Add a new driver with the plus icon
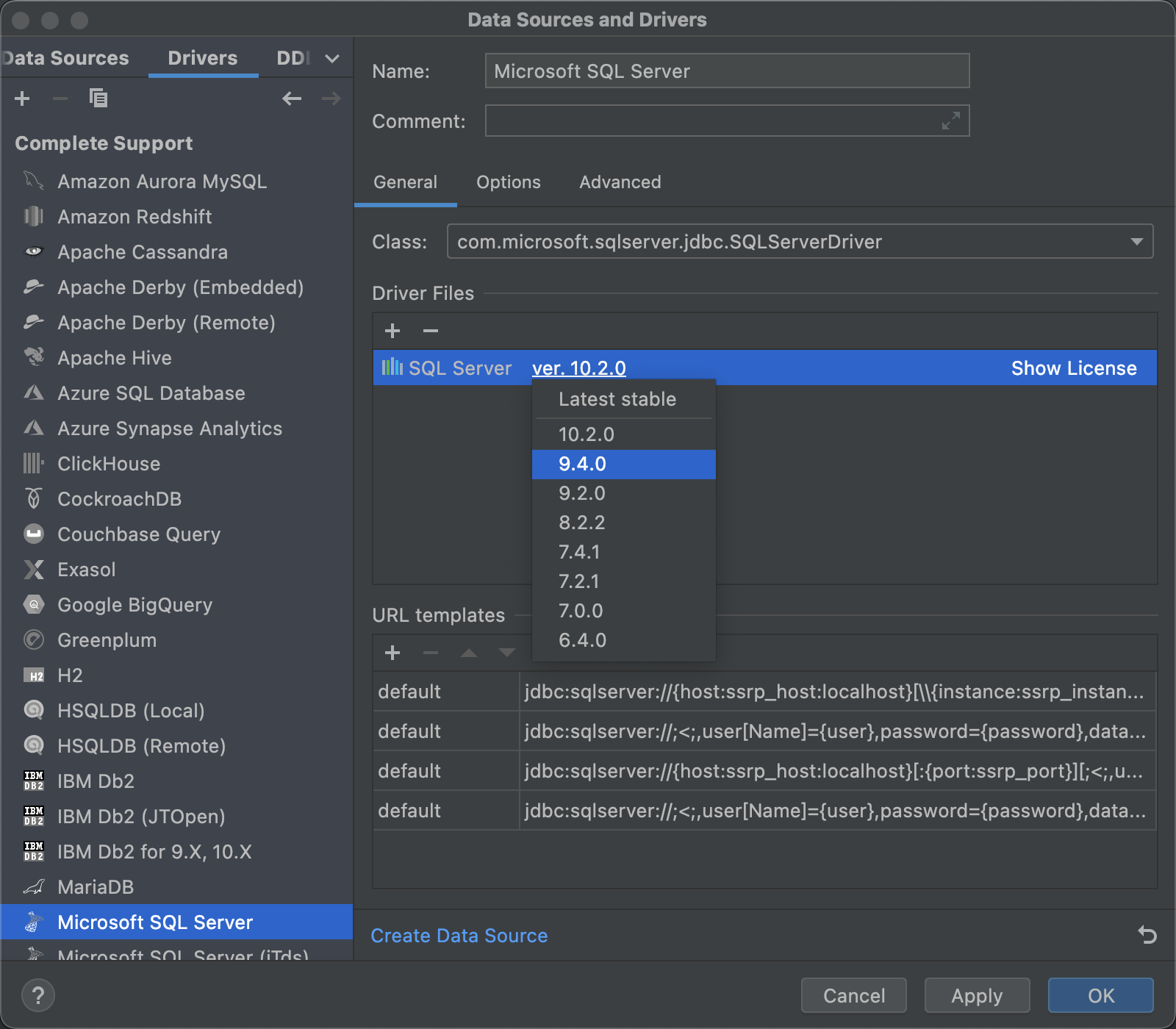Screen dimensions: 1176x1029 click(x=22, y=98)
